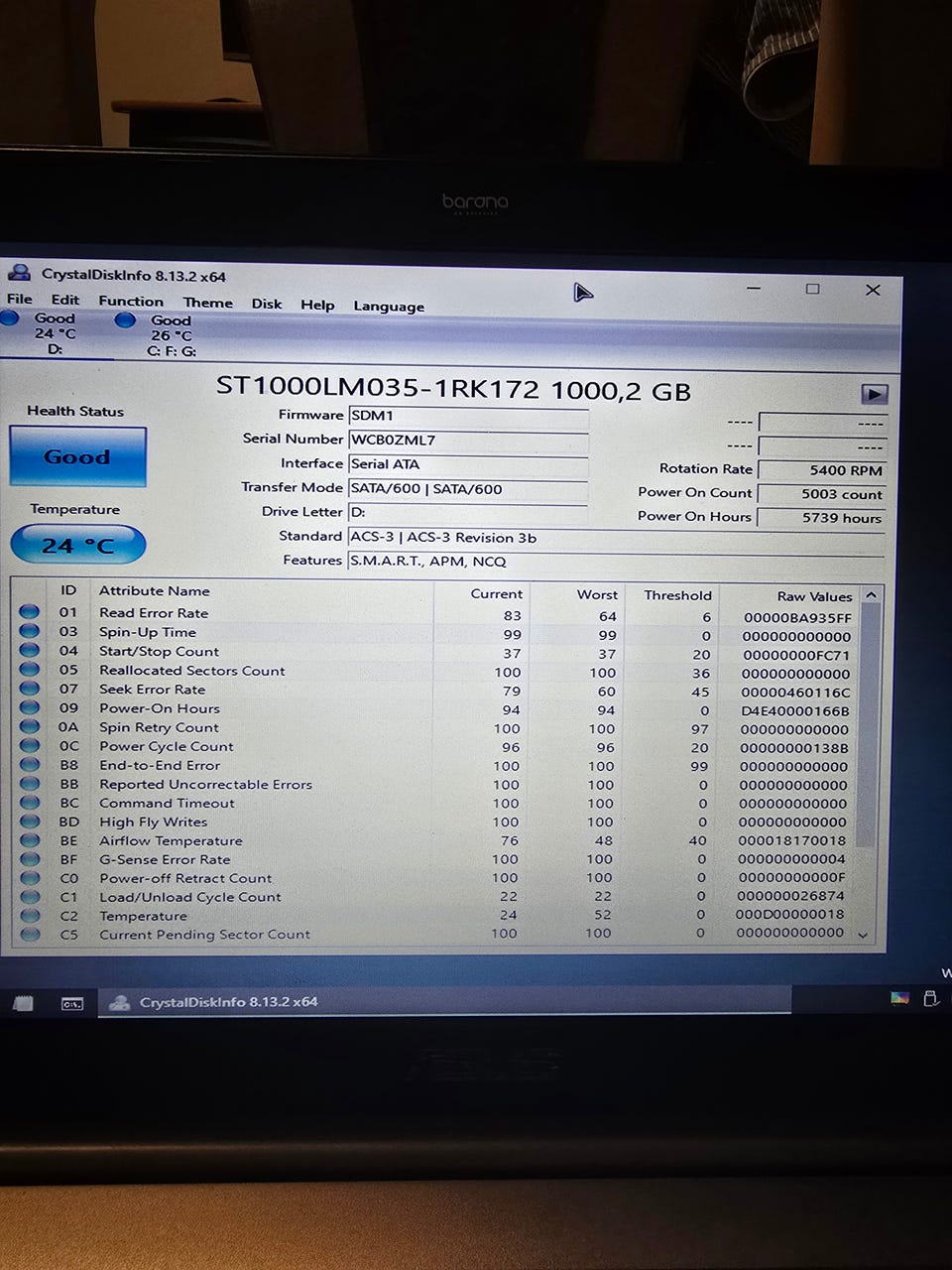Click status circle for Power-off Retract Count
Viewport: 952px width, 1270px height.
pos(30,878)
